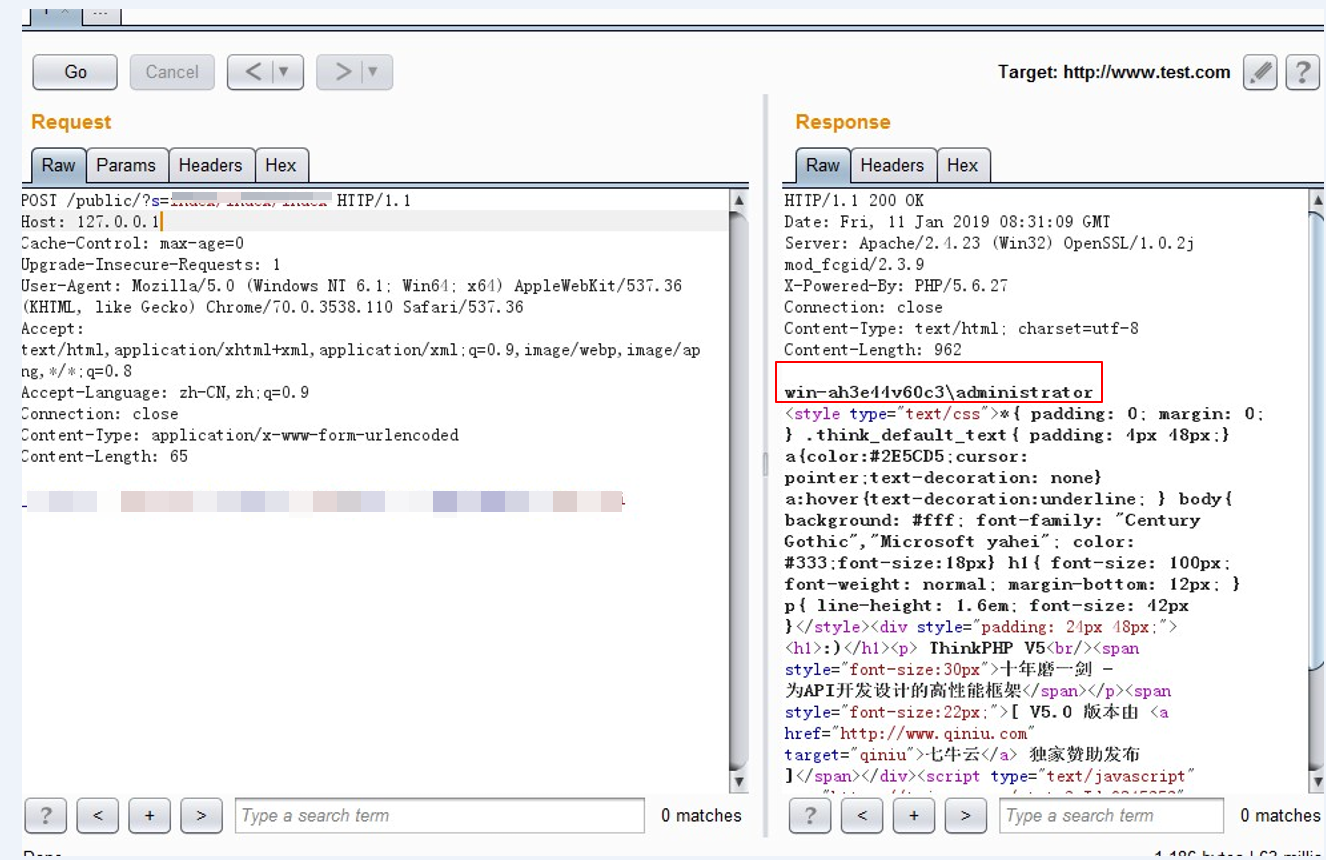Open help via top-right question mark
This screenshot has width=1326, height=860.
coord(1302,72)
